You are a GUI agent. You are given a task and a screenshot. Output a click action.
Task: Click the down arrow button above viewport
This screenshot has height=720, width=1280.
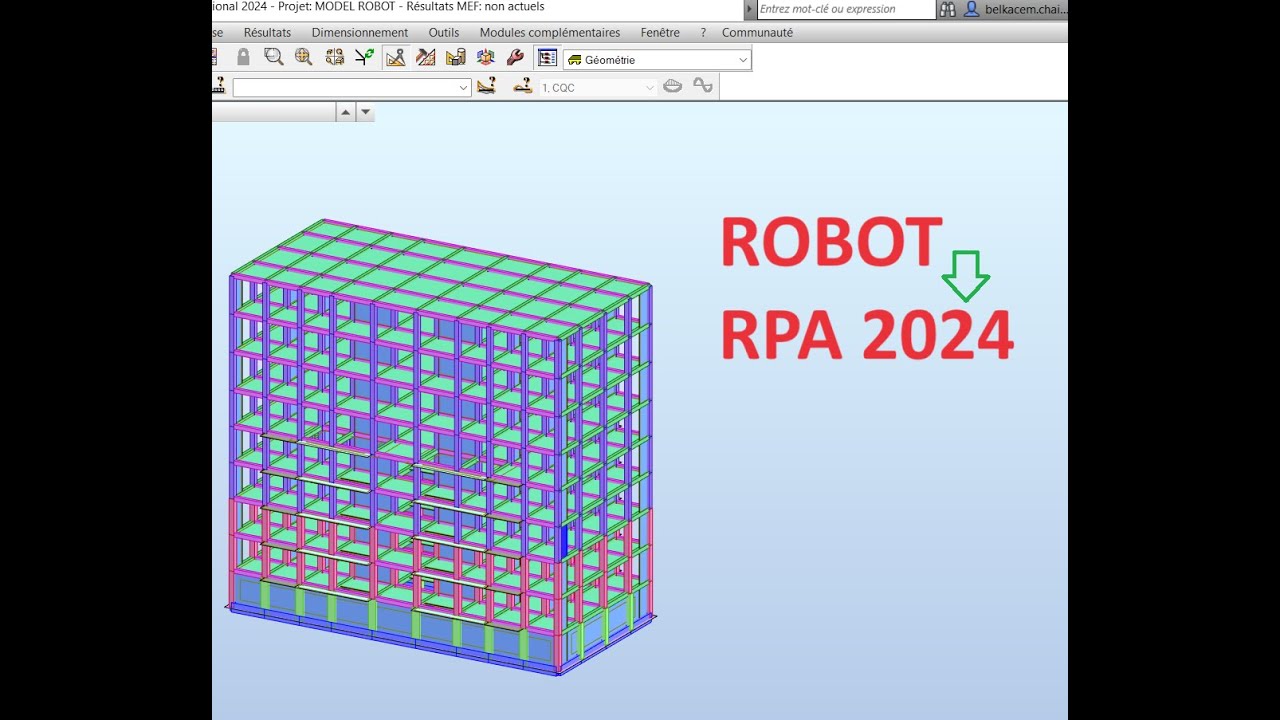pyautogui.click(x=365, y=112)
